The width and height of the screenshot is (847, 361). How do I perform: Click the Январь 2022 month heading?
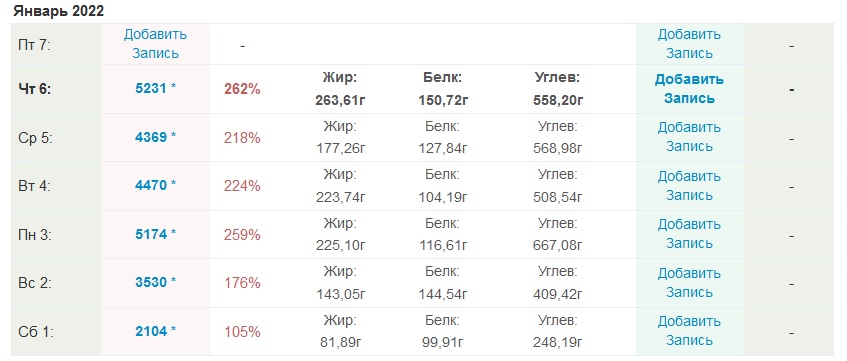pyautogui.click(x=58, y=11)
